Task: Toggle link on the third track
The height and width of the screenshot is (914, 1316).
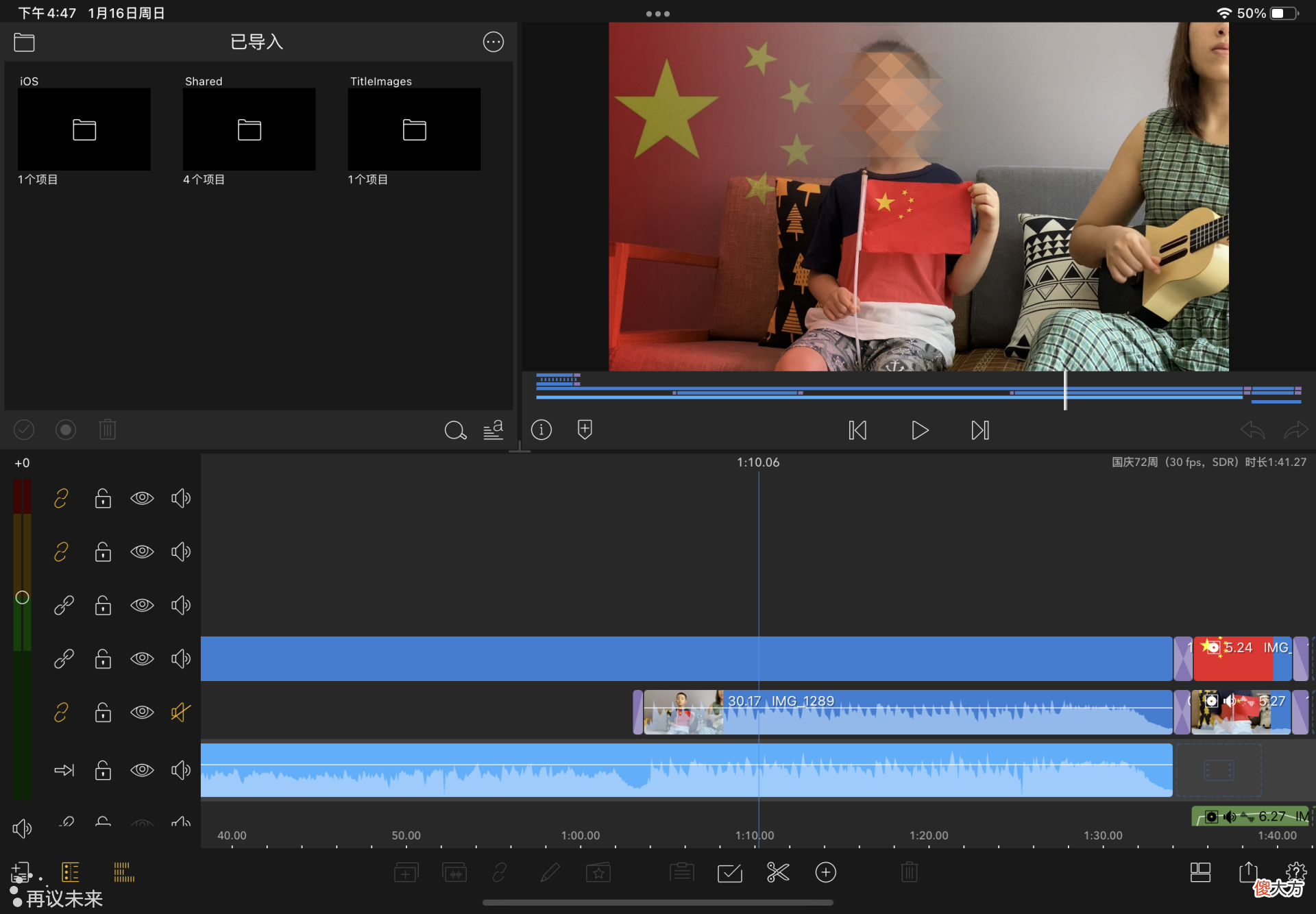Action: [64, 605]
